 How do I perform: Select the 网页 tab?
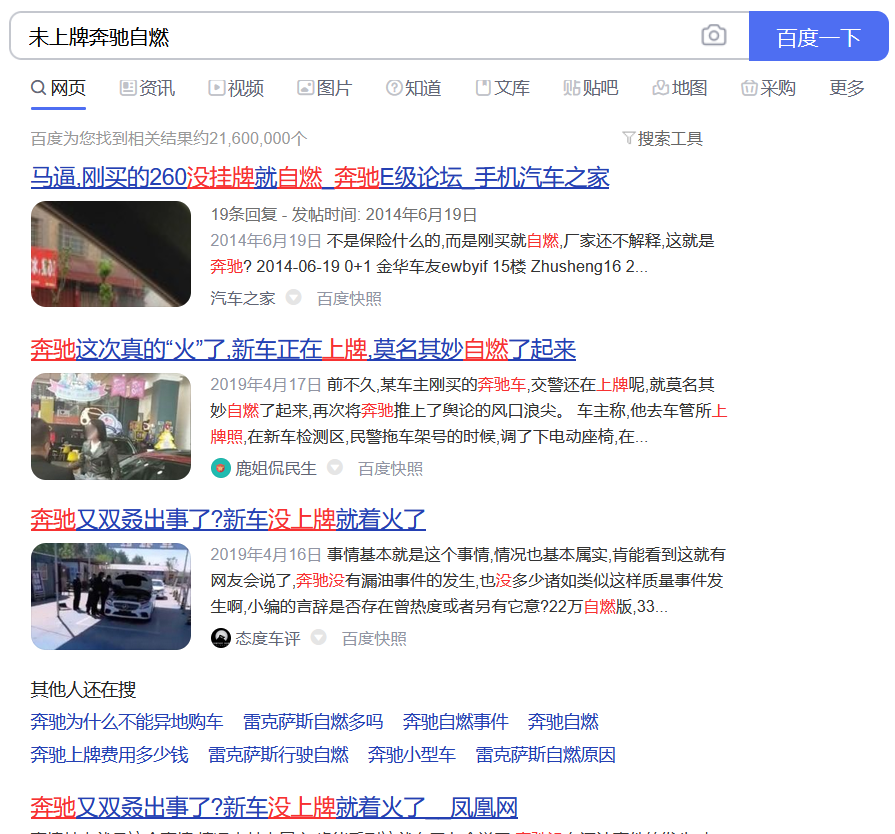pyautogui.click(x=58, y=88)
